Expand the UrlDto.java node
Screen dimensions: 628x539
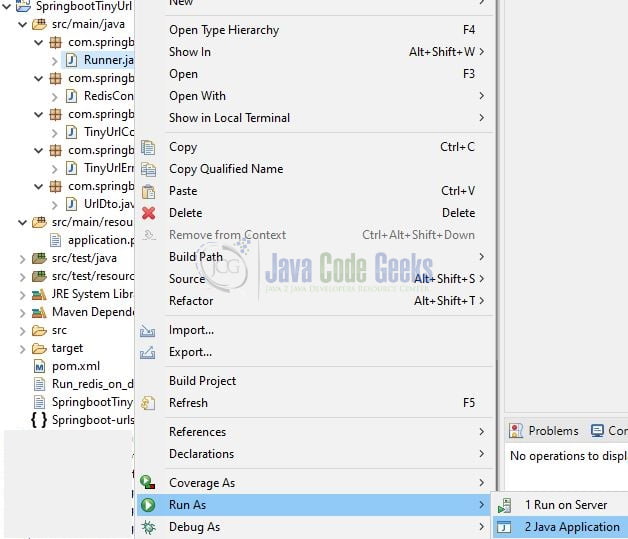click(x=54, y=205)
